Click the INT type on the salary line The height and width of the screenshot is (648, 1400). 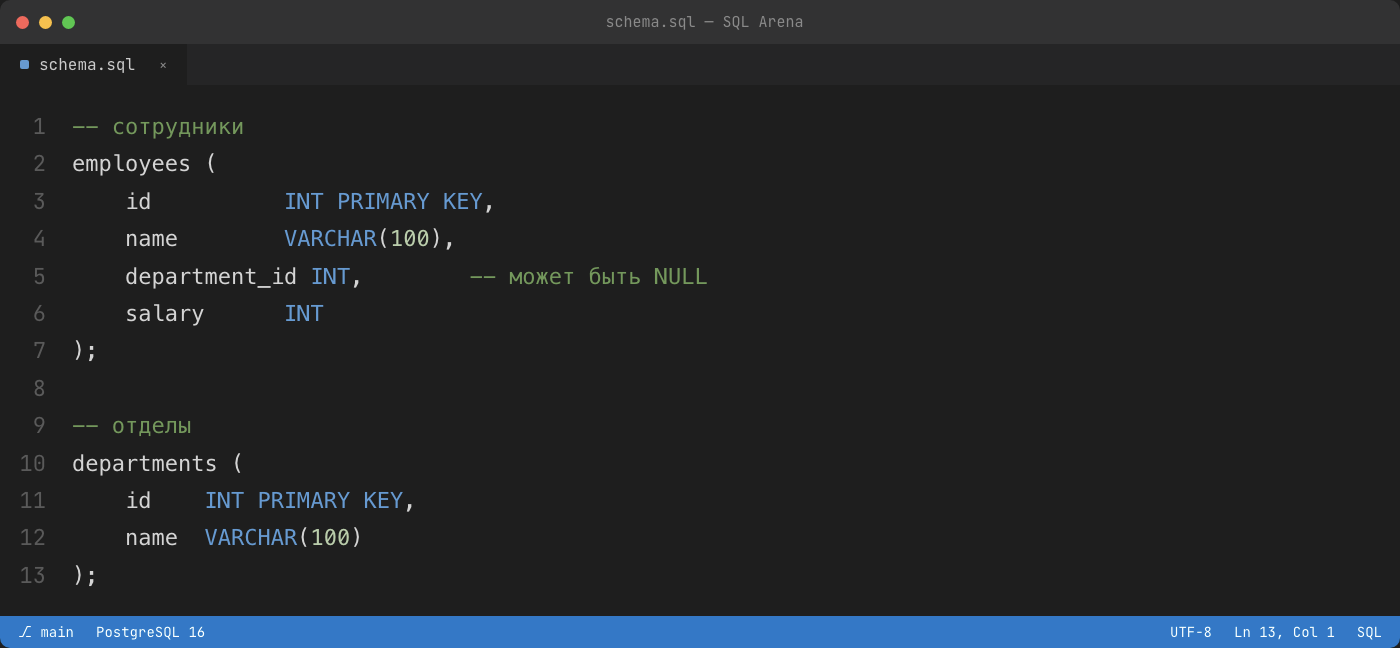(x=304, y=314)
